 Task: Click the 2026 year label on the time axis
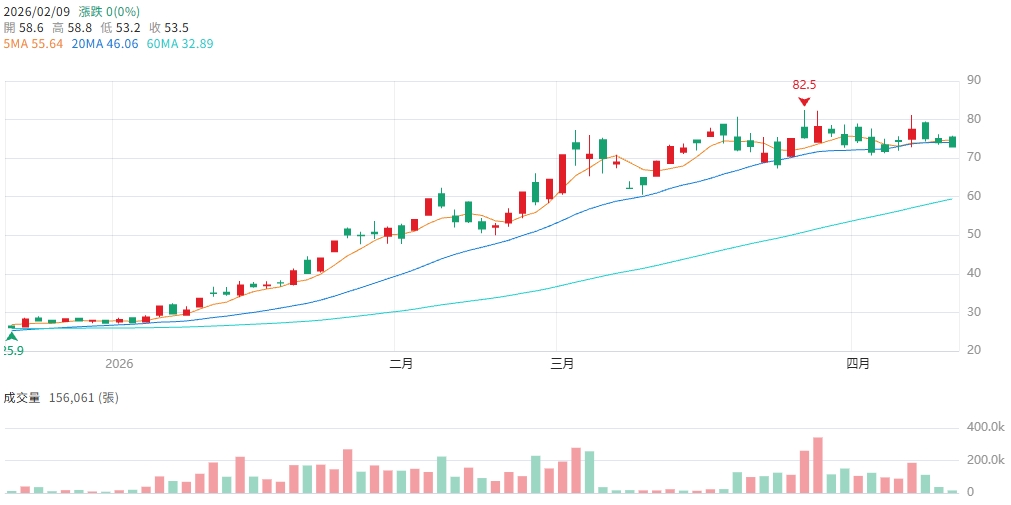click(119, 363)
